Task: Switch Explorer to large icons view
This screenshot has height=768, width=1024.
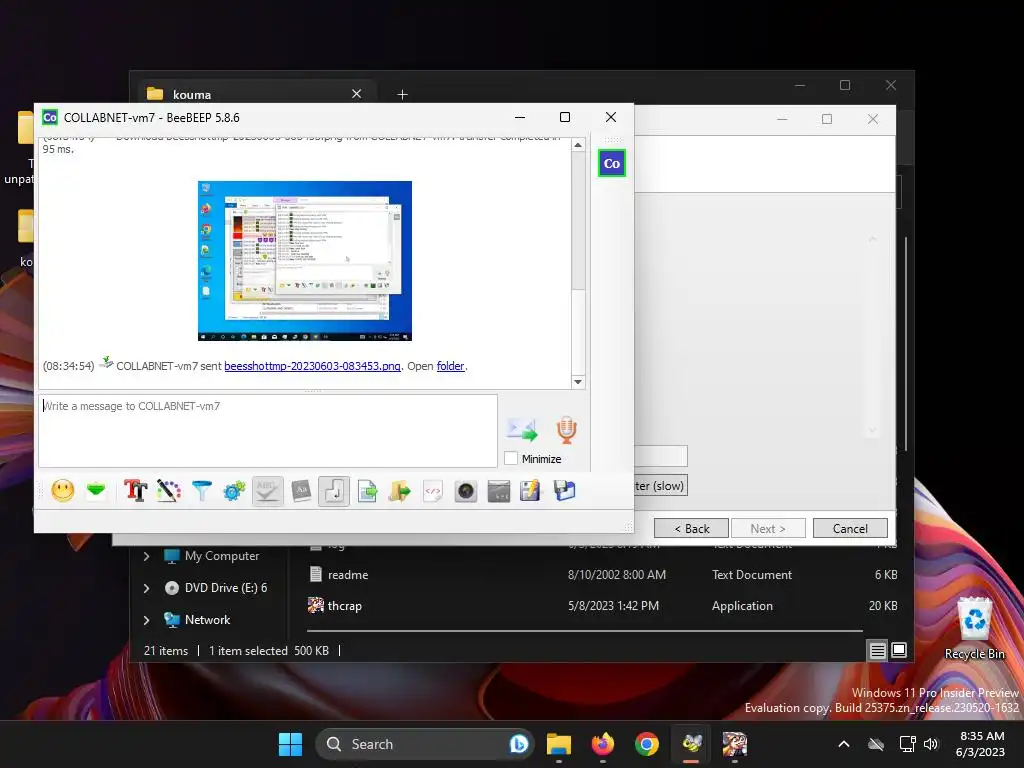Action: click(x=899, y=650)
